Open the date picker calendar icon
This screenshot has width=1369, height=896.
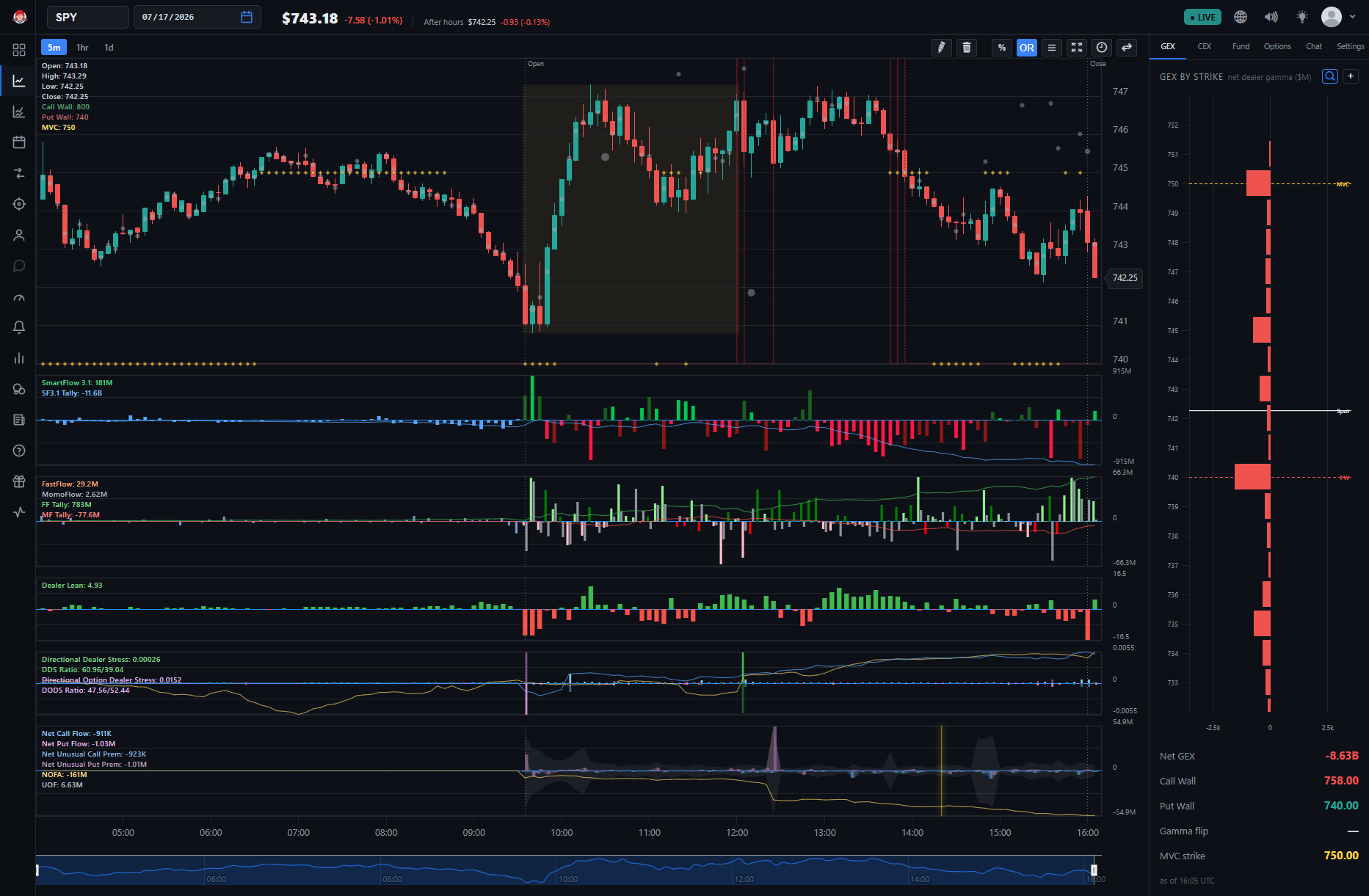pos(247,17)
